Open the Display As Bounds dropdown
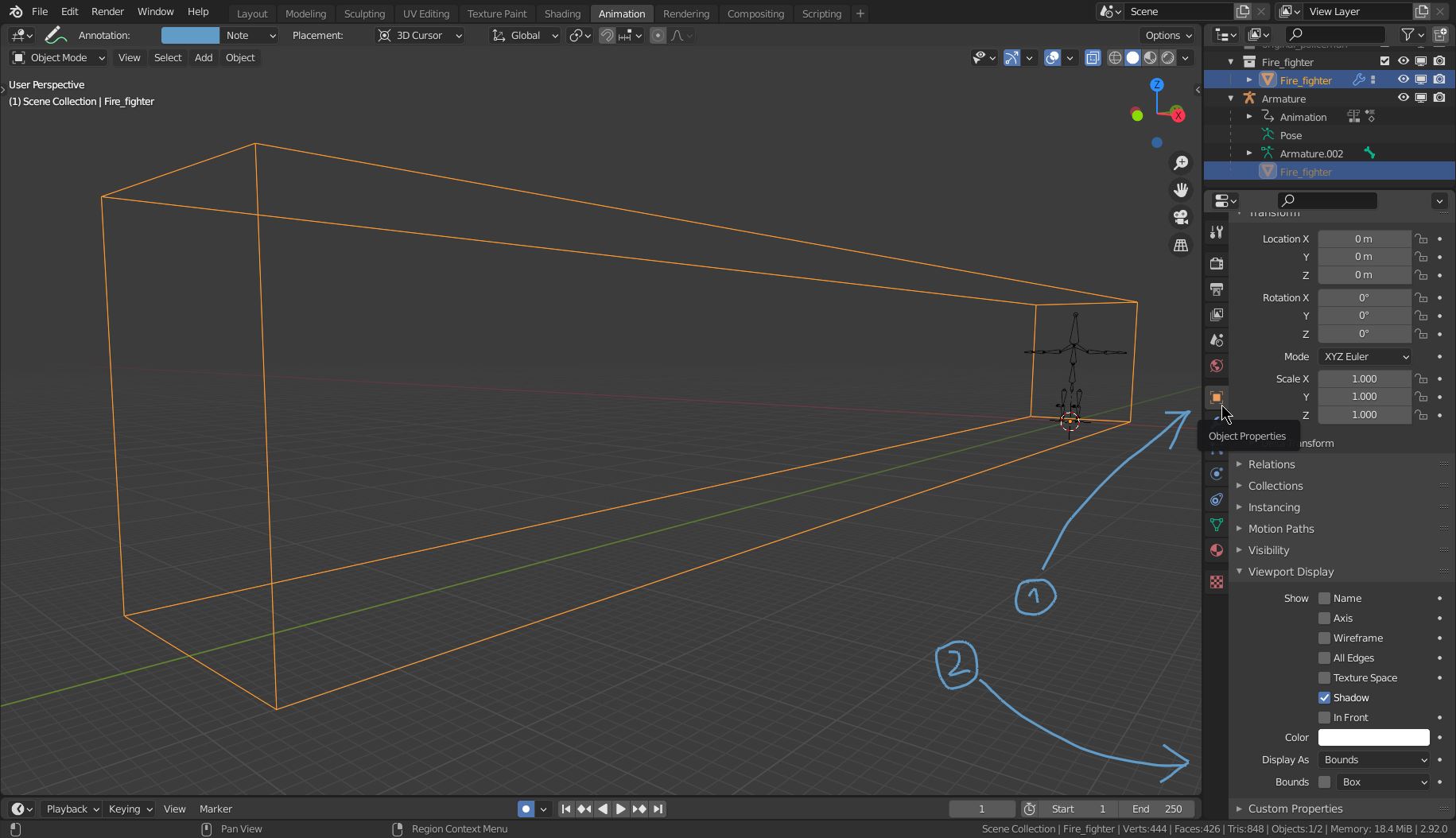 (1373, 759)
